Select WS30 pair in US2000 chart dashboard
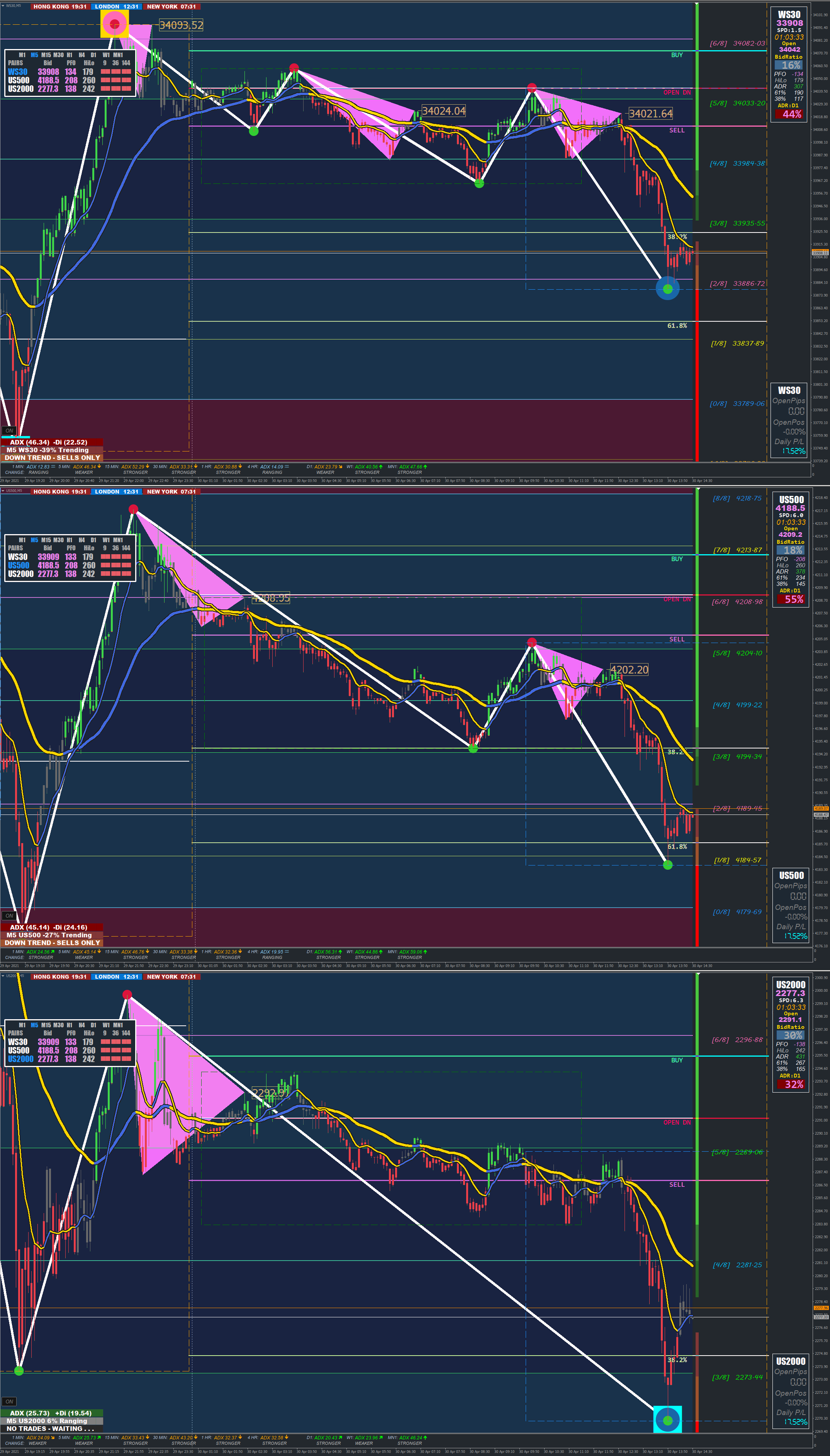The height and width of the screenshot is (1456, 830). point(18,1042)
